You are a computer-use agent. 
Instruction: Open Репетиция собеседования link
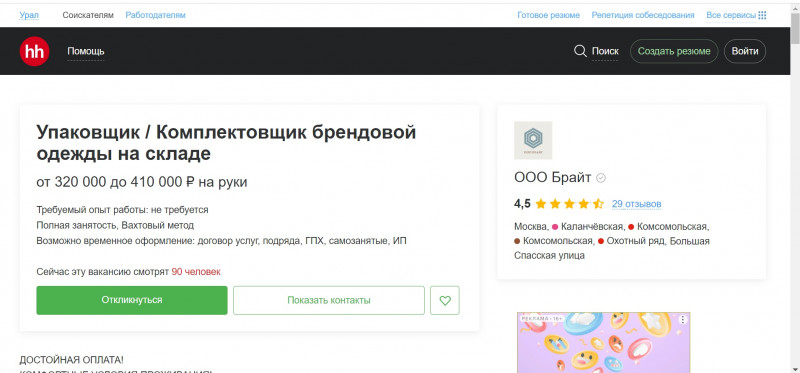(643, 15)
